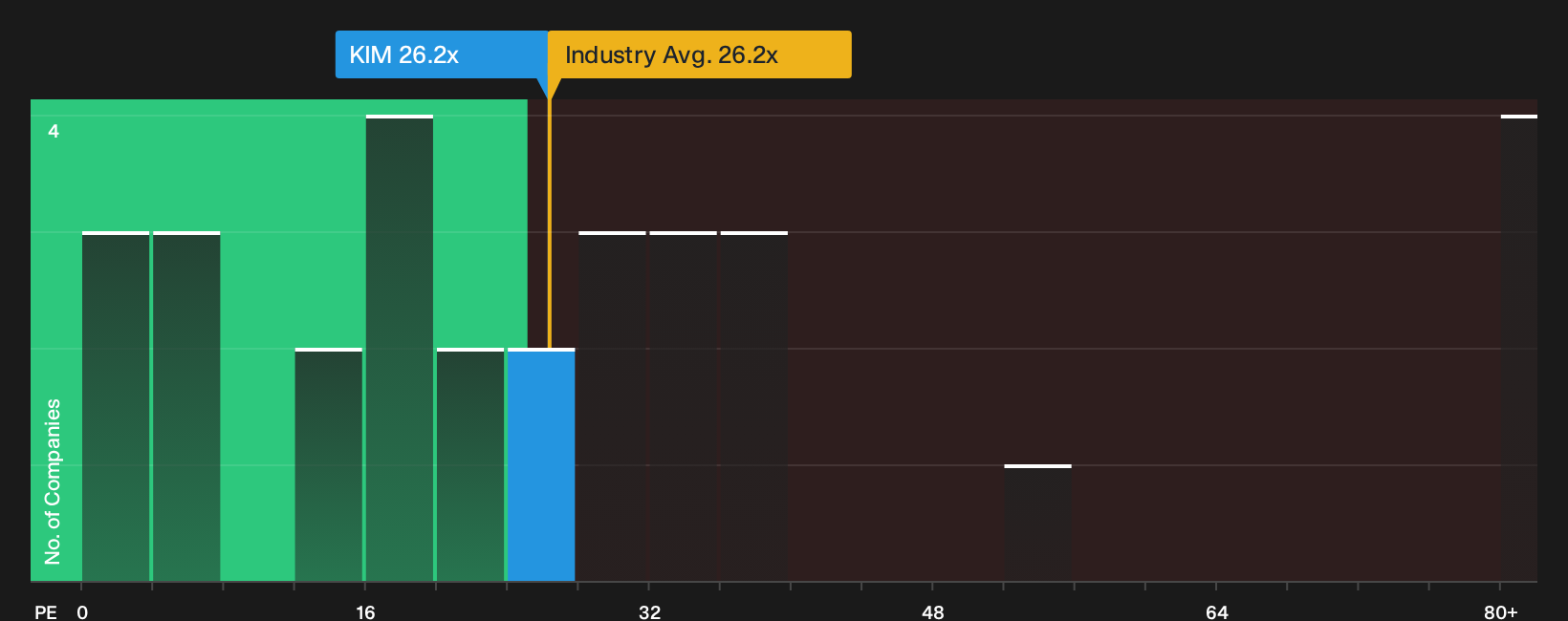
Task: Click the dark bar starting at PE 32
Action: (683, 406)
